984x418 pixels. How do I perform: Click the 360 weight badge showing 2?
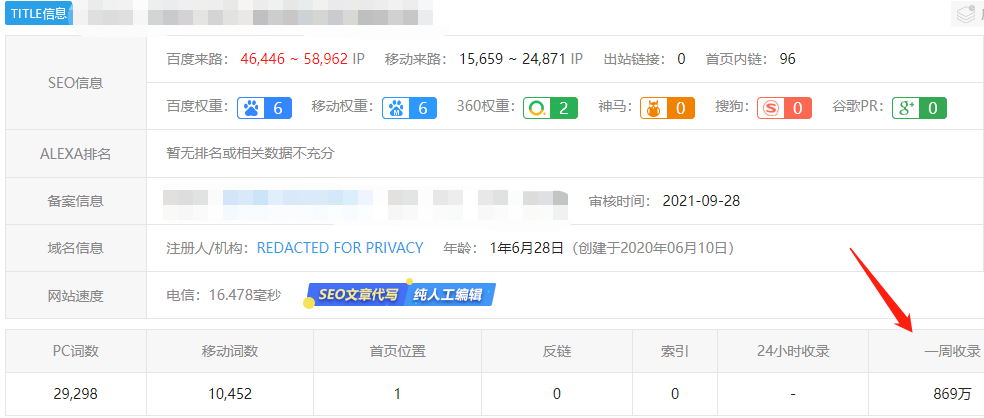(550, 108)
